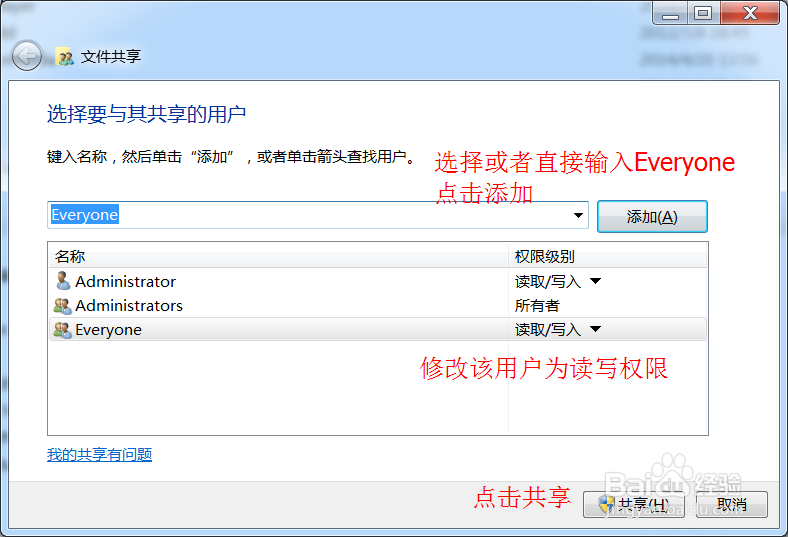Select the Administrator row name
The height and width of the screenshot is (537, 788).
(x=125, y=281)
